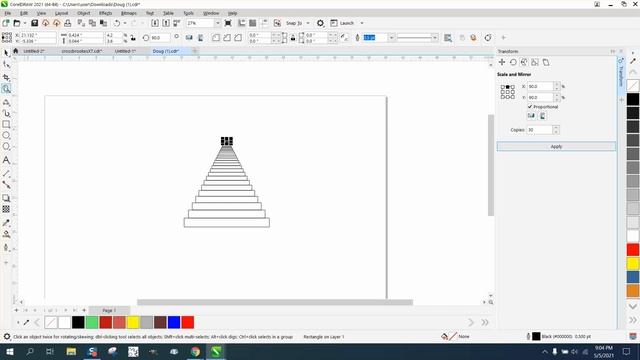The width and height of the screenshot is (640, 360).
Task: Pick the yellow swatch in the right color palette
Action: (x=633, y=264)
